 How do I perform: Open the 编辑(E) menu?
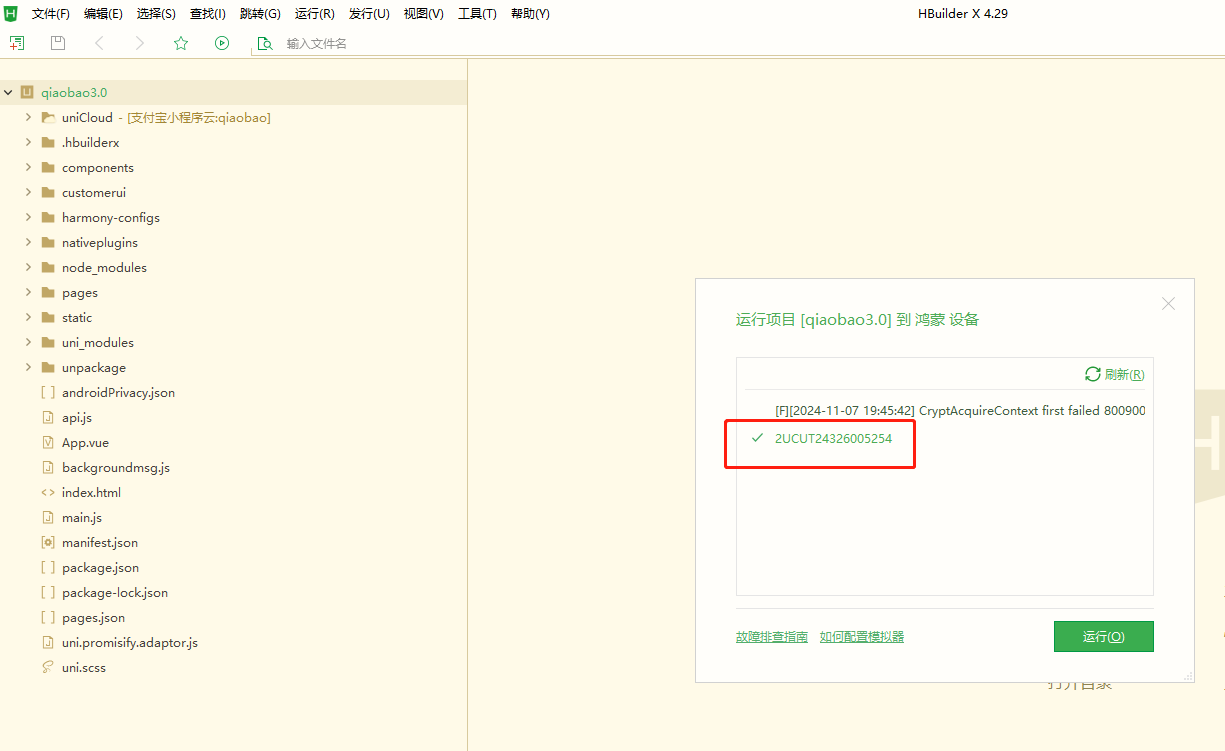103,14
